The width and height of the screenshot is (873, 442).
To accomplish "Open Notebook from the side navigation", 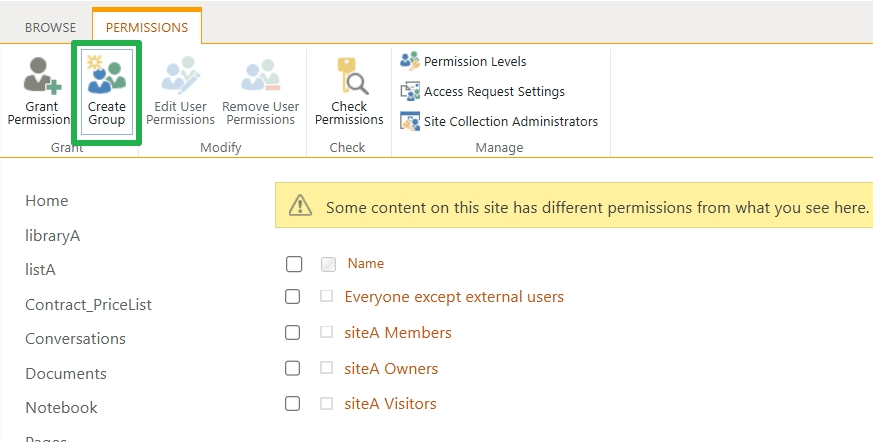I will 61,408.
